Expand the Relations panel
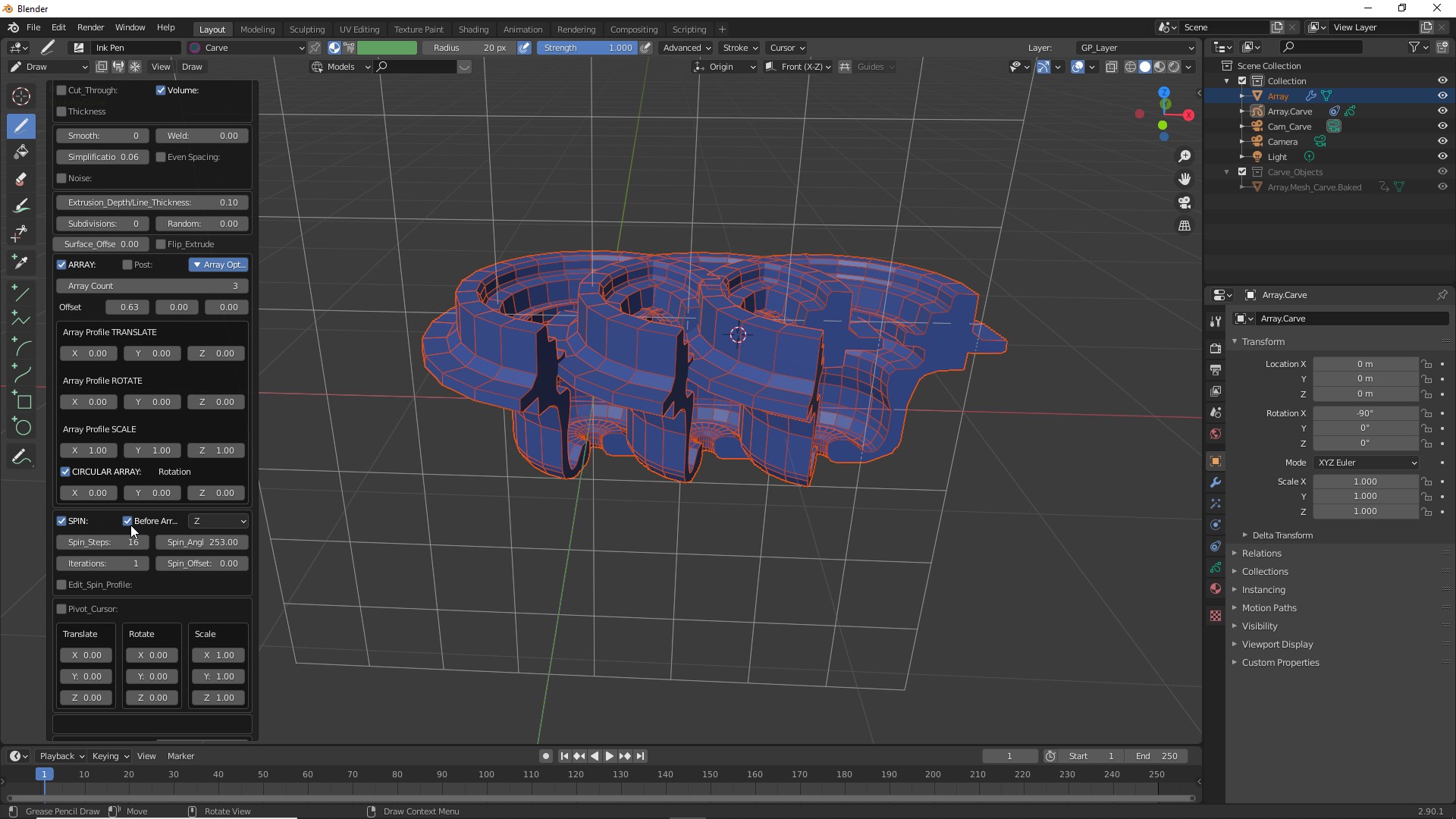 click(1261, 554)
